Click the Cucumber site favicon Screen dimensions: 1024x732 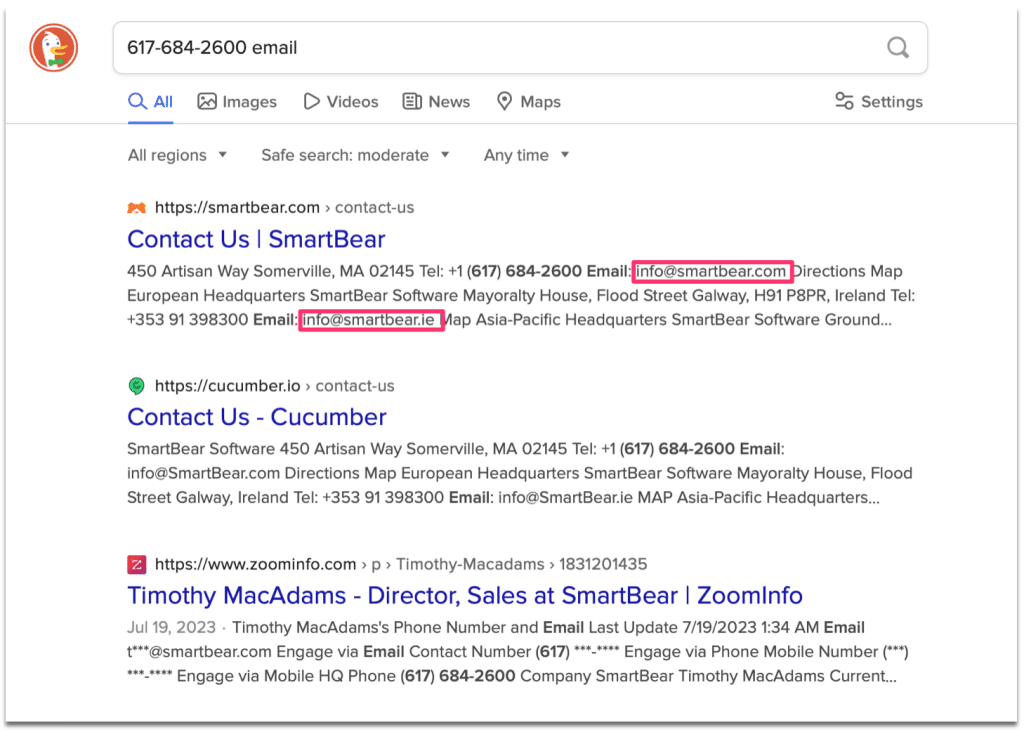pyautogui.click(x=136, y=385)
